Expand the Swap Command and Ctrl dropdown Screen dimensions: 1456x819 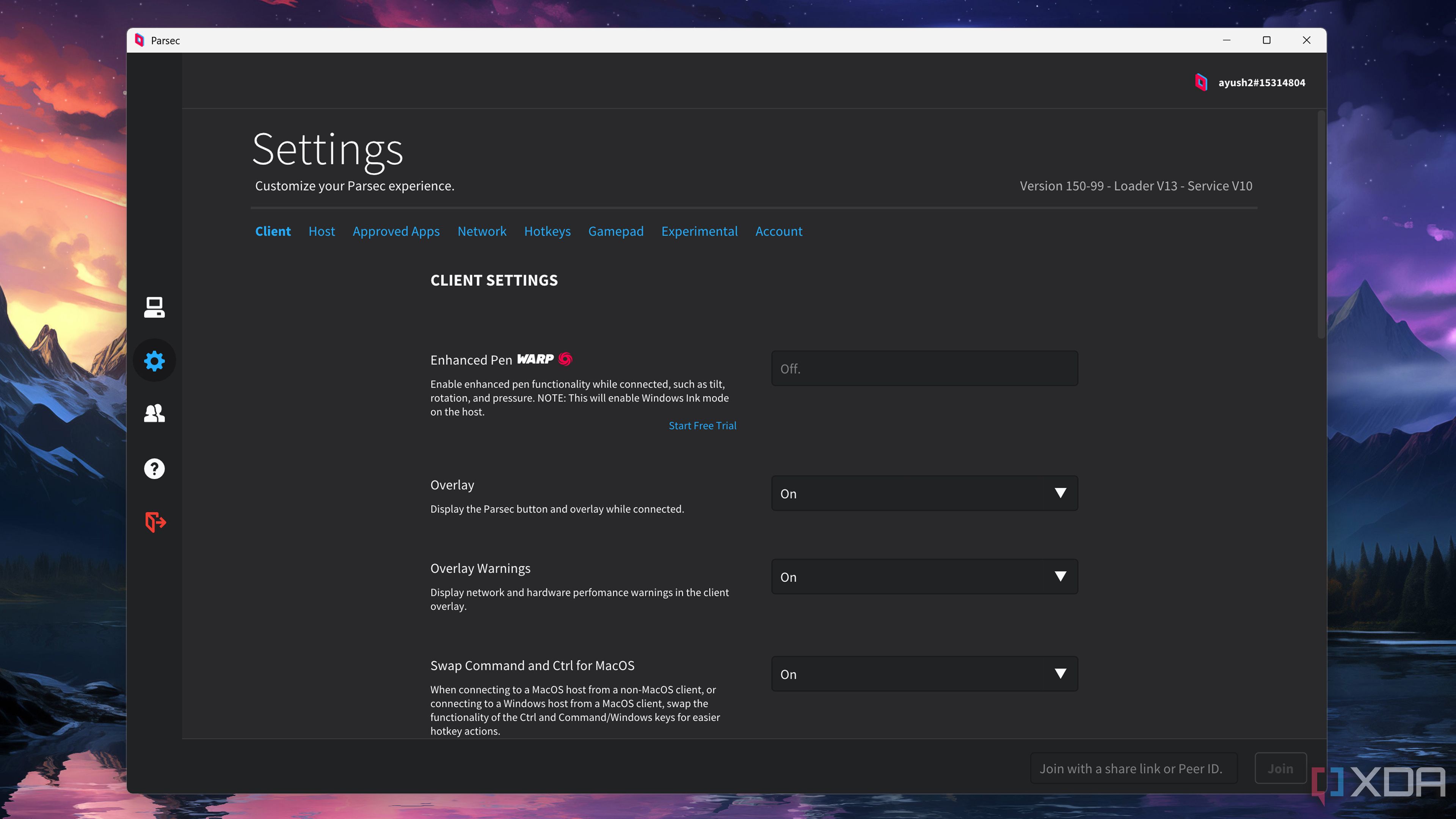(924, 674)
